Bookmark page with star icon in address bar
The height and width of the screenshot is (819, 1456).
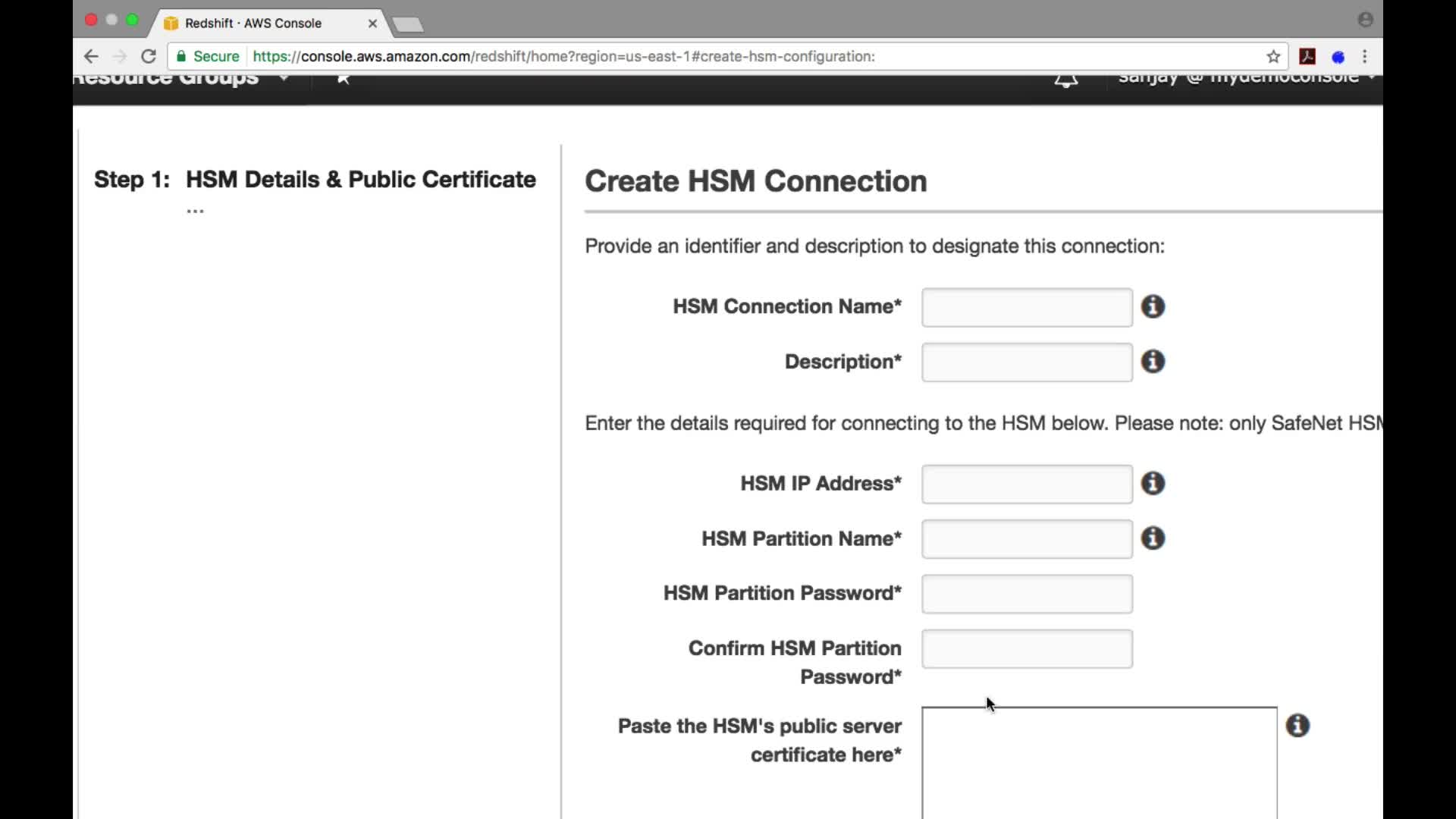click(1273, 57)
